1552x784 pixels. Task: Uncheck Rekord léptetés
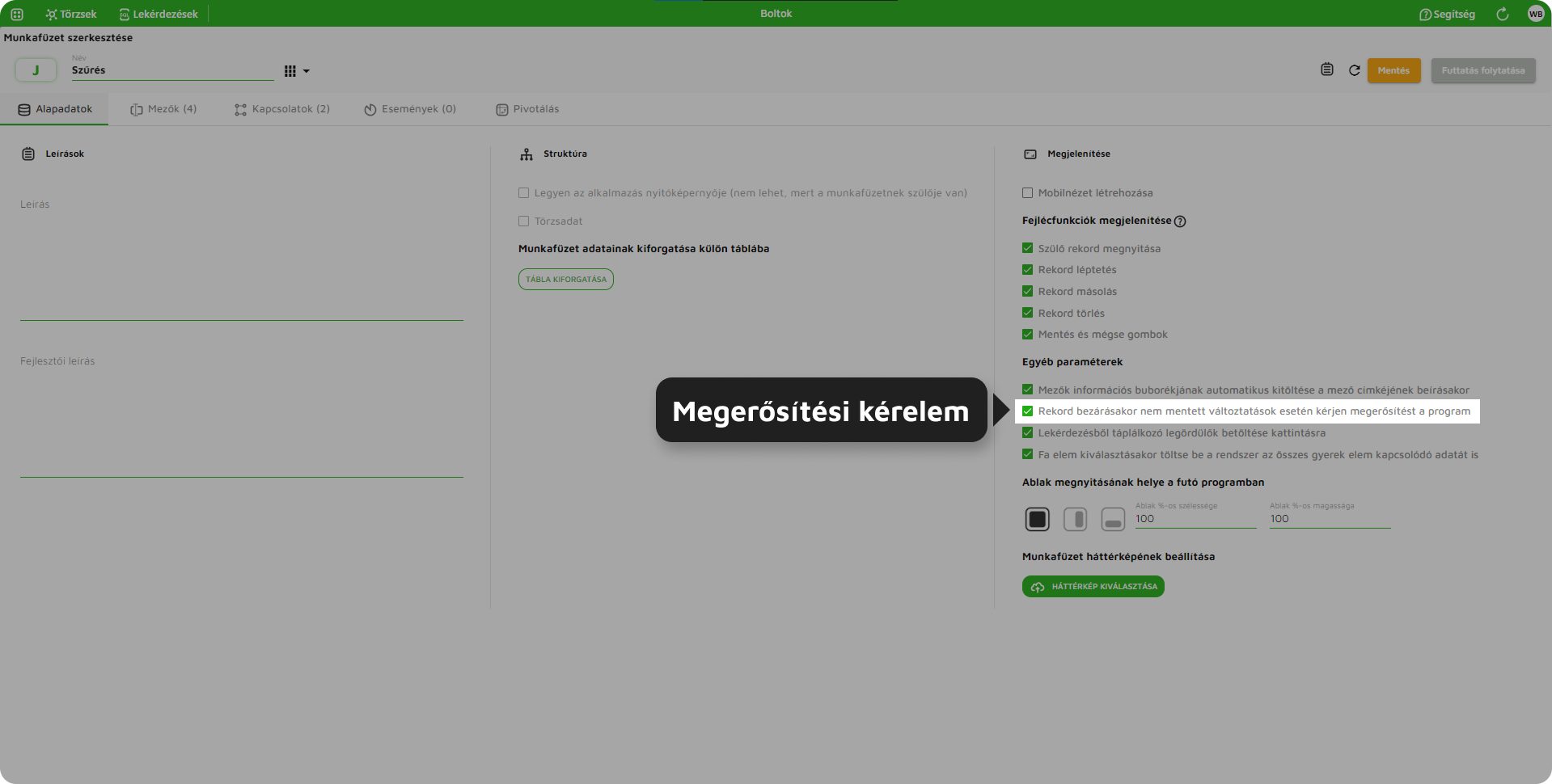coord(1027,270)
